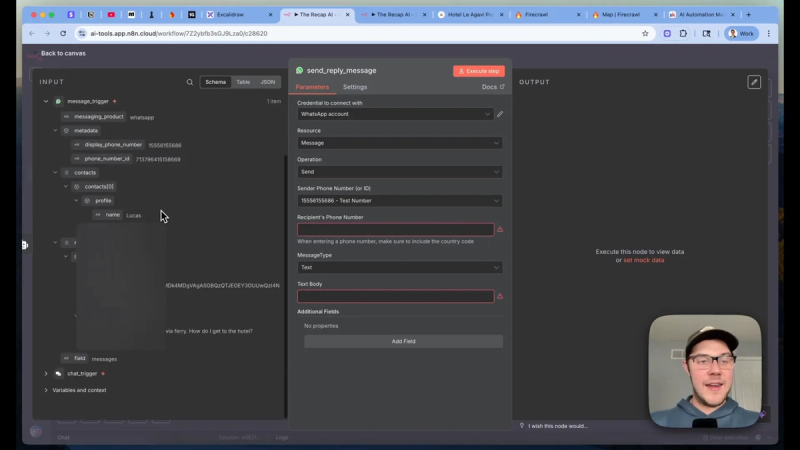Click the Chat label in bottom bar
The height and width of the screenshot is (450, 800).
(63, 437)
